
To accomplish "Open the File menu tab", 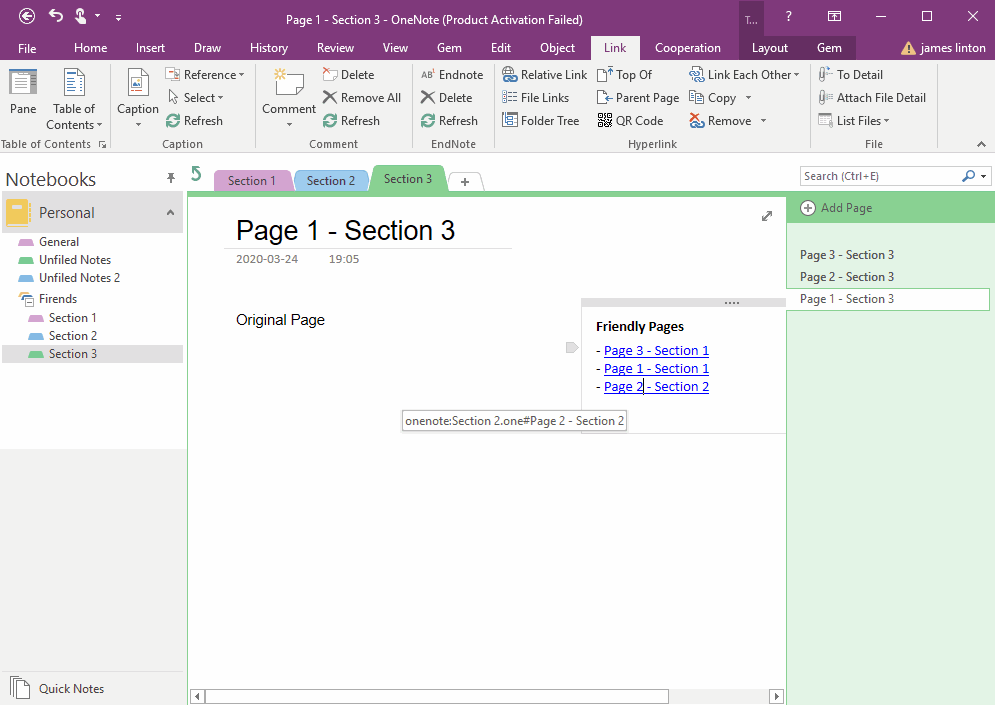I will point(27,48).
